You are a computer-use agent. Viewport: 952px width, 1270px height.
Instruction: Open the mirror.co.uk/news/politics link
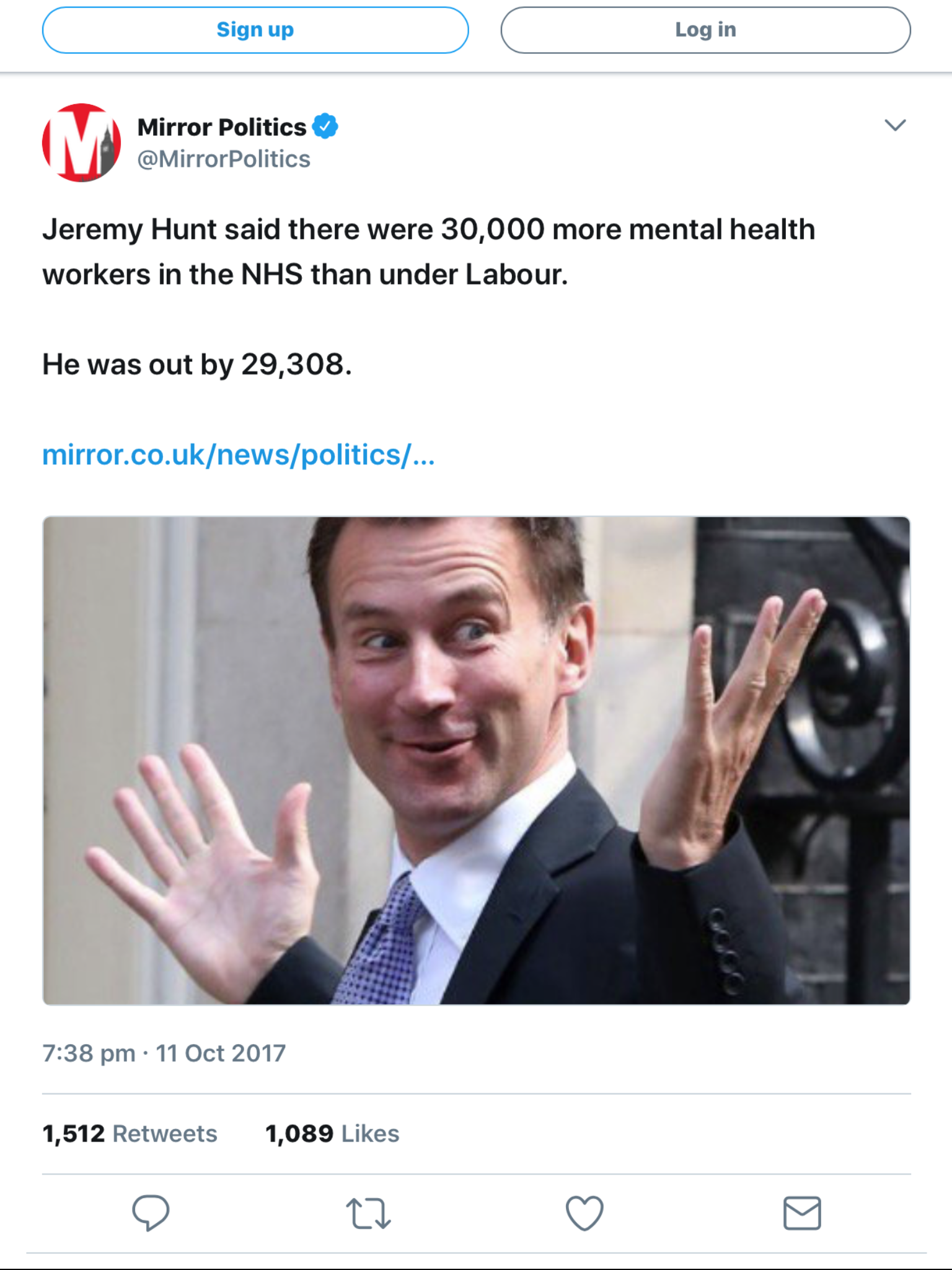[239, 455]
